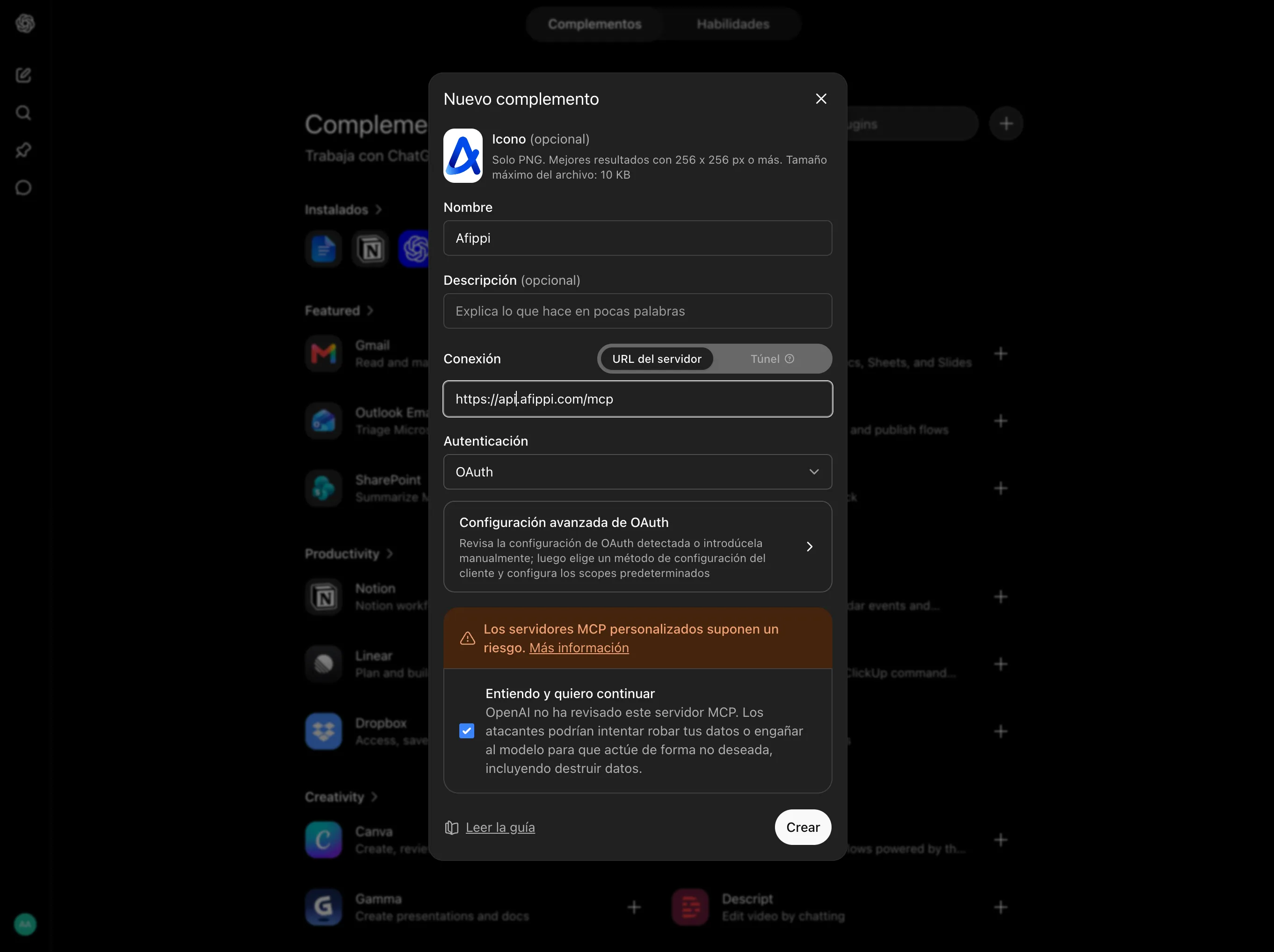
Task: Click the plugin search field behind the dialog
Action: pyautogui.click(x=912, y=124)
